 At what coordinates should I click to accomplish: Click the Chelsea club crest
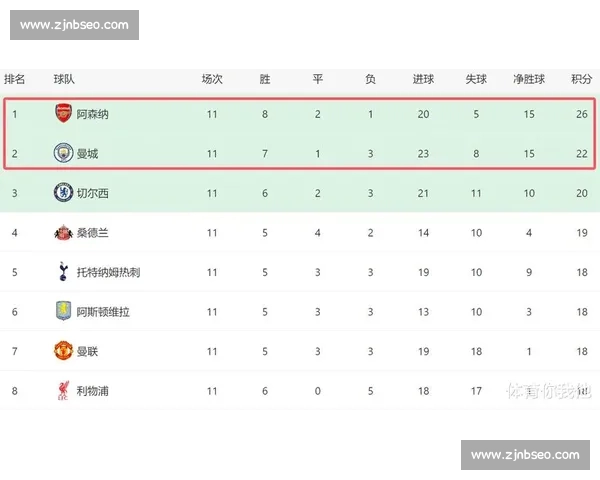coord(63,193)
